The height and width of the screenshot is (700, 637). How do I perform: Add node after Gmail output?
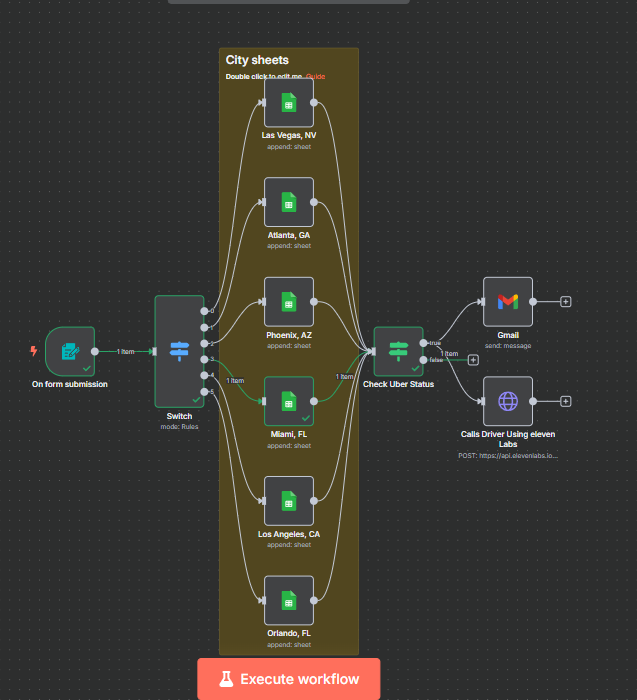(566, 302)
